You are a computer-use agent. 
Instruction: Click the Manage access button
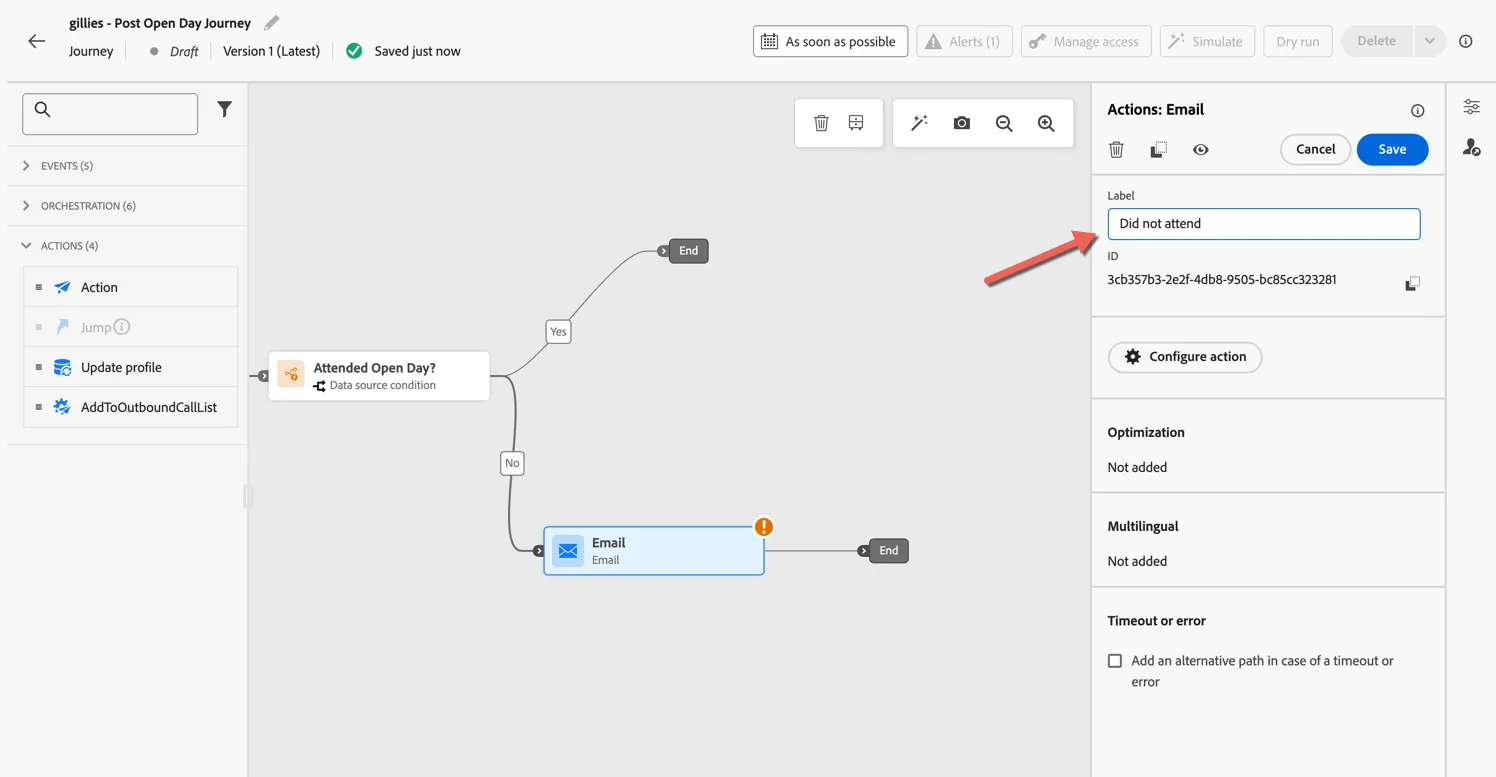pos(1086,41)
